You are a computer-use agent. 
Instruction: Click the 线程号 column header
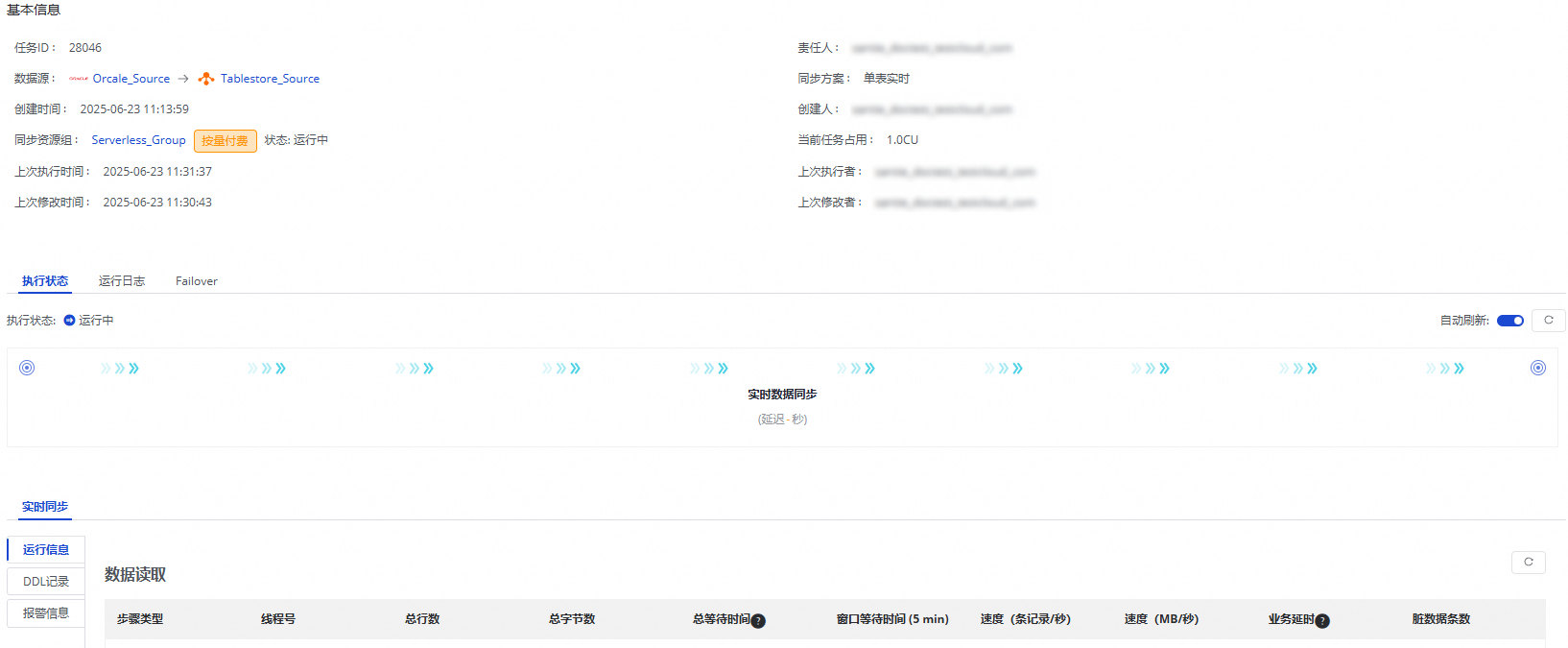tap(278, 619)
